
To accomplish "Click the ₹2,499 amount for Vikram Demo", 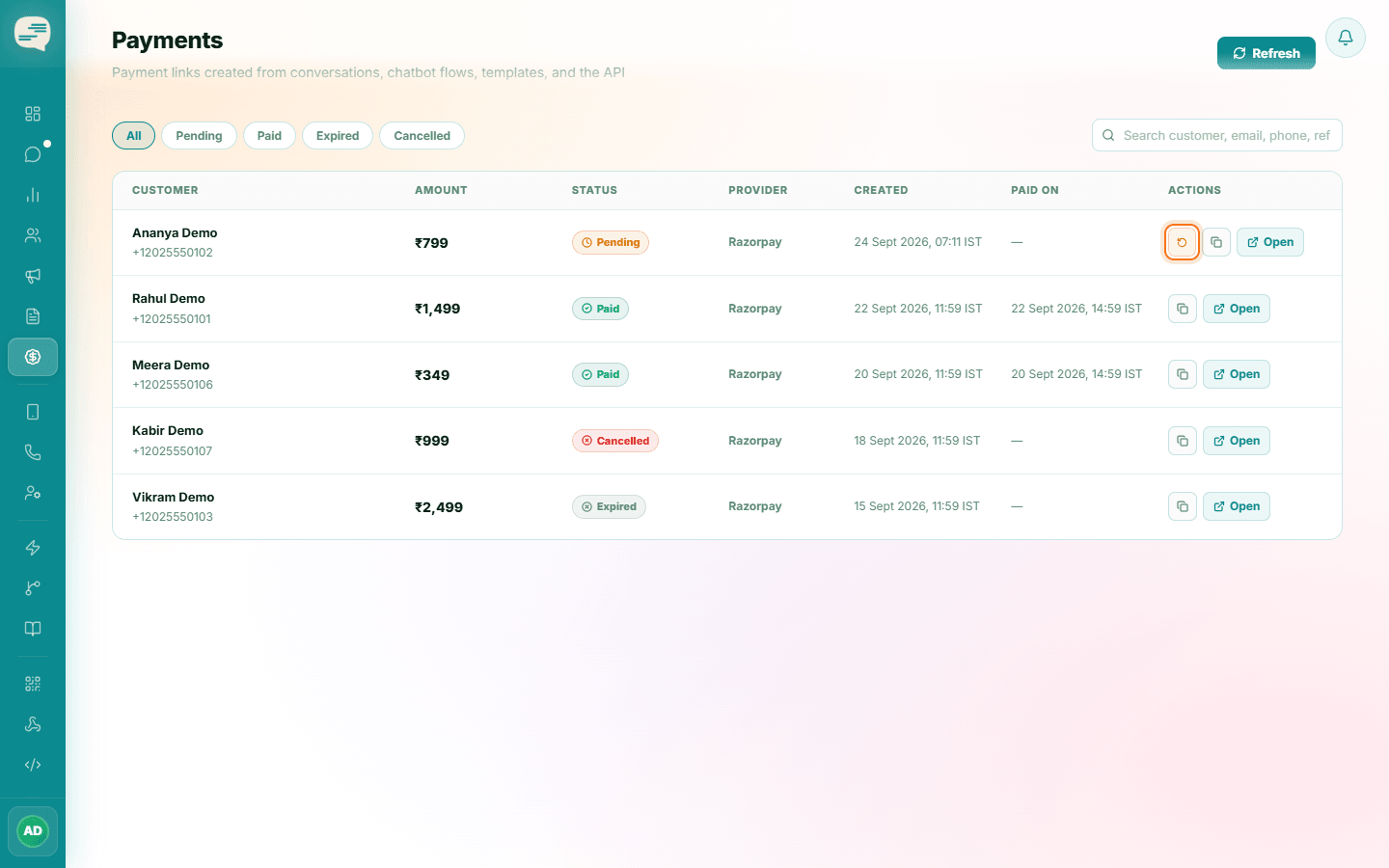I will tap(439, 507).
